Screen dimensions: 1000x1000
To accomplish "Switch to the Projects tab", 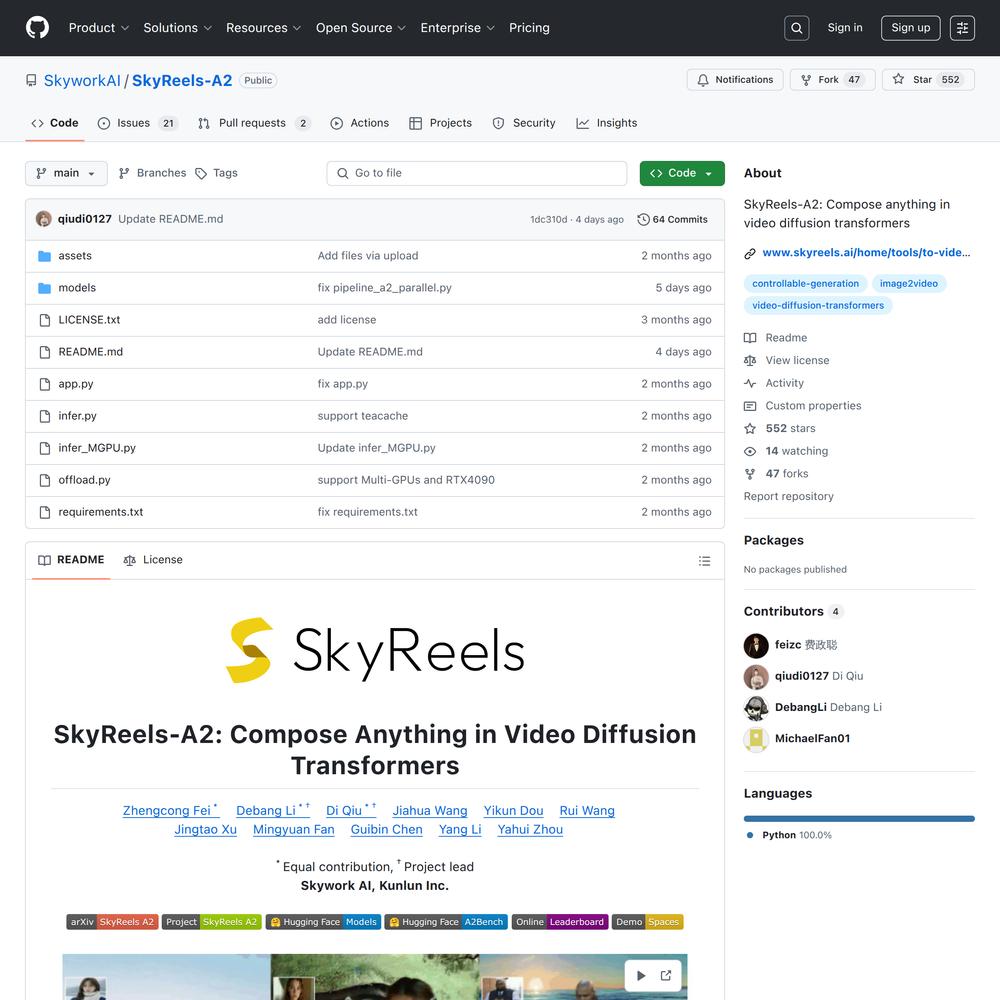I will tap(441, 123).
